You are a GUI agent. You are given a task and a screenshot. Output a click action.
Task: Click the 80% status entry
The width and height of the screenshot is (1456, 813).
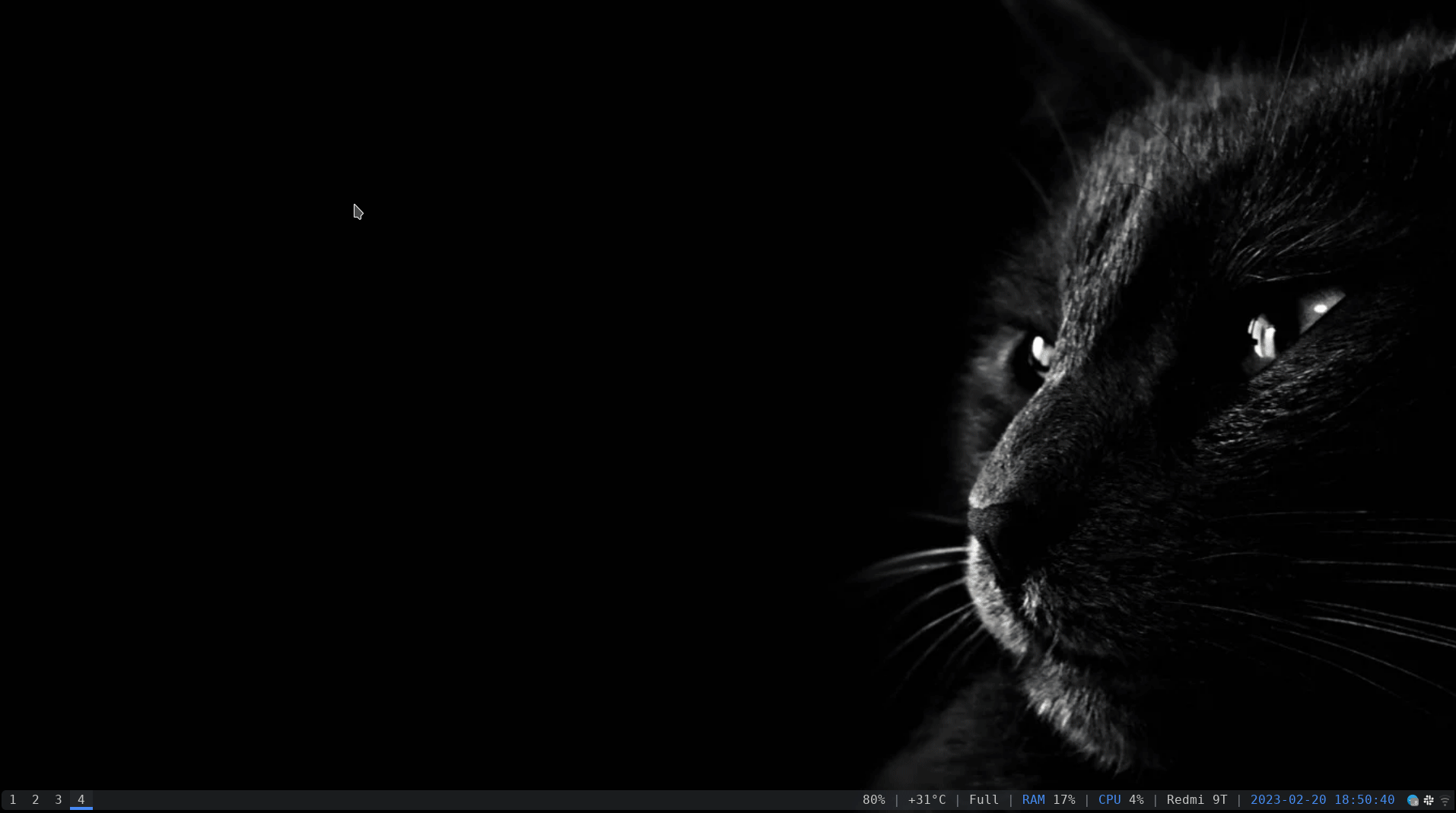(x=873, y=800)
